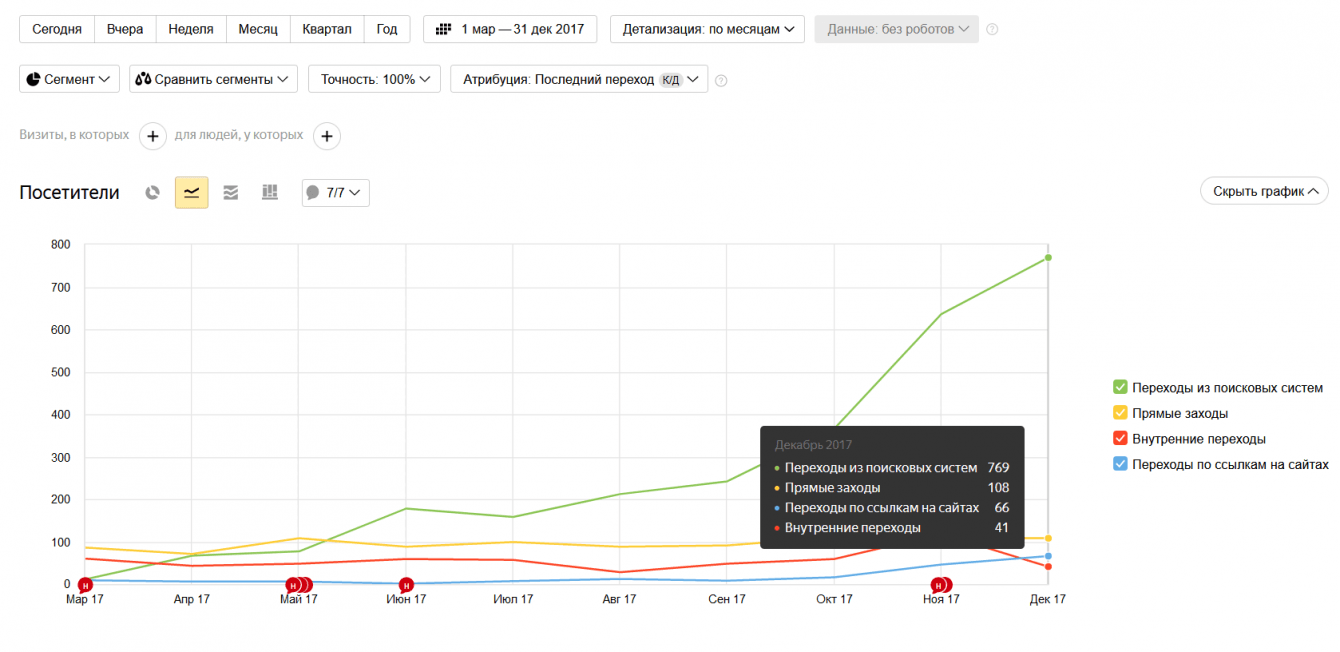Open help icon beside robots data filter
Viewport: 1340px width, 652px height.
[992, 29]
